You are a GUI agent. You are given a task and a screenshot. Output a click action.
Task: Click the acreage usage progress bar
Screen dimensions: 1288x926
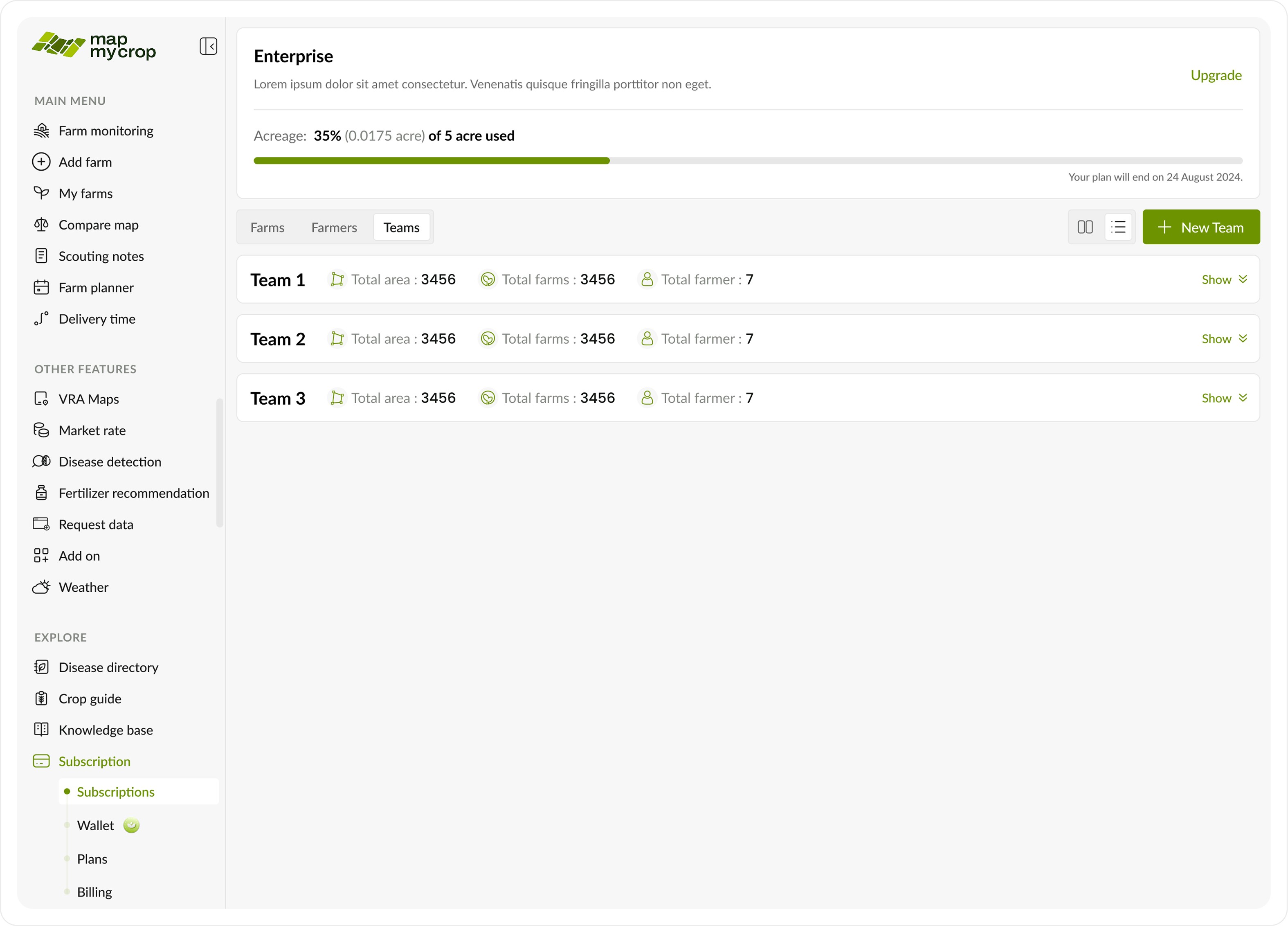747,161
